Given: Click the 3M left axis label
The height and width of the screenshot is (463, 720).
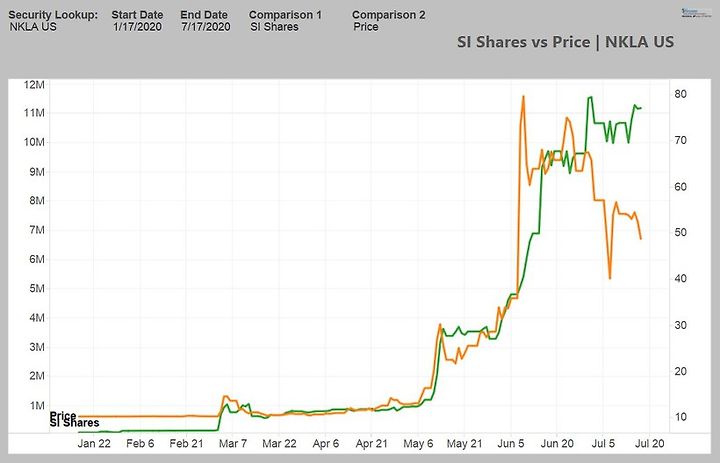Looking at the screenshot, I should [x=38, y=347].
